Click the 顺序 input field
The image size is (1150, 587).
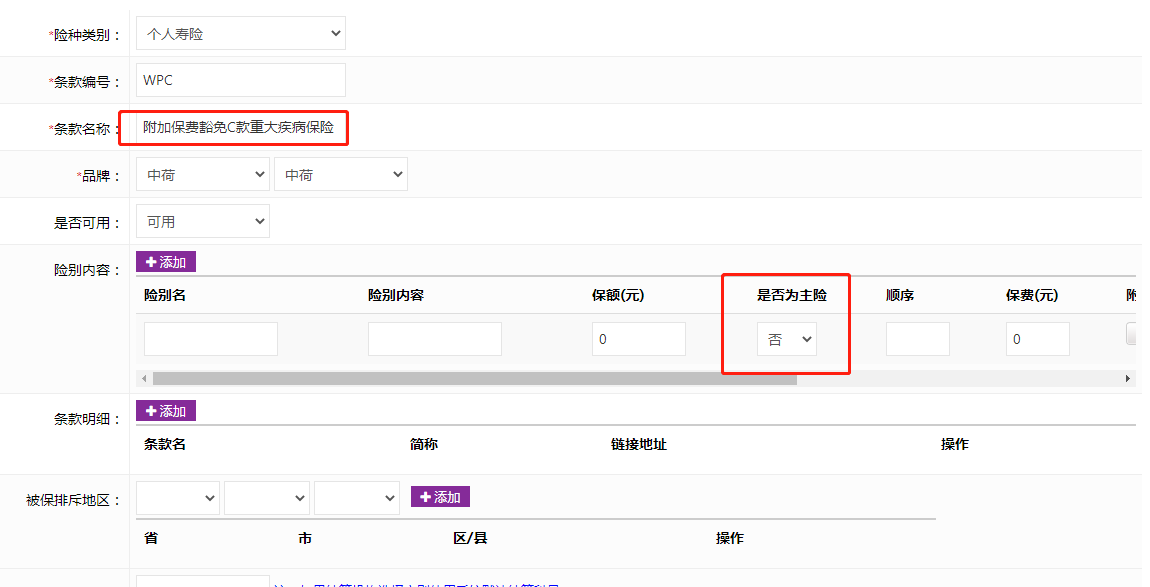coord(918,339)
